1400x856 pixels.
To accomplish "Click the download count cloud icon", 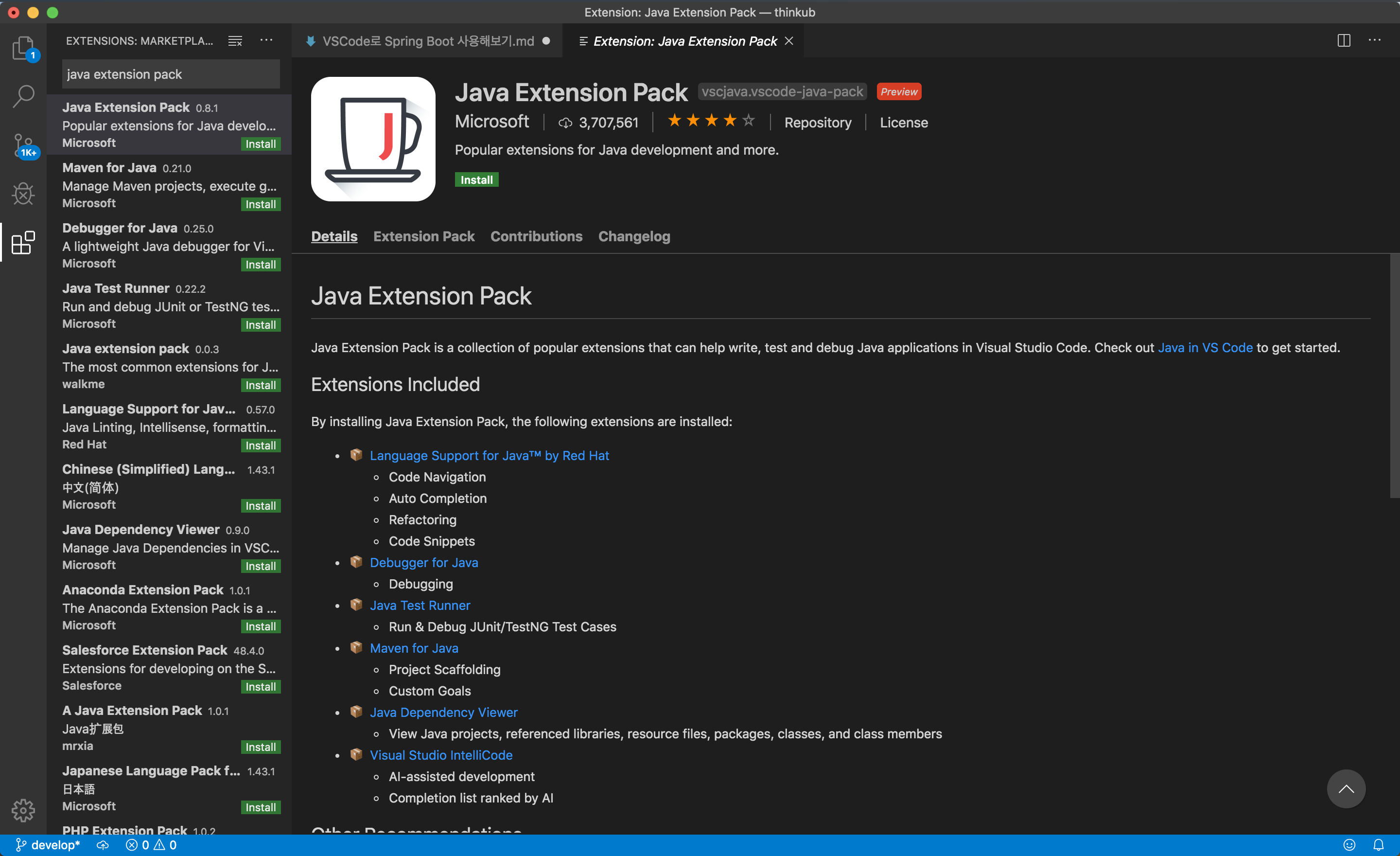I will tap(565, 123).
